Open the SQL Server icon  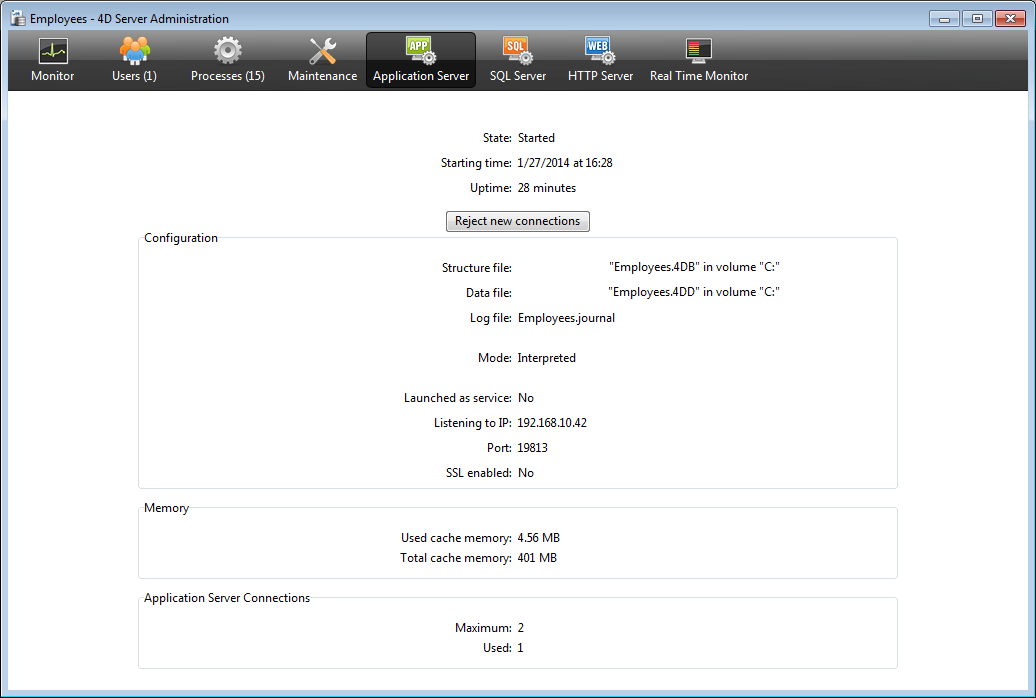click(x=517, y=51)
